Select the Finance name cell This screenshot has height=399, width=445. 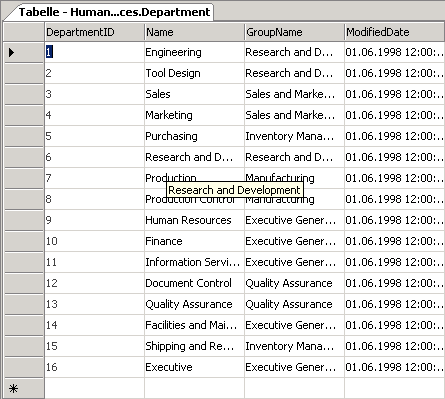pos(194,241)
